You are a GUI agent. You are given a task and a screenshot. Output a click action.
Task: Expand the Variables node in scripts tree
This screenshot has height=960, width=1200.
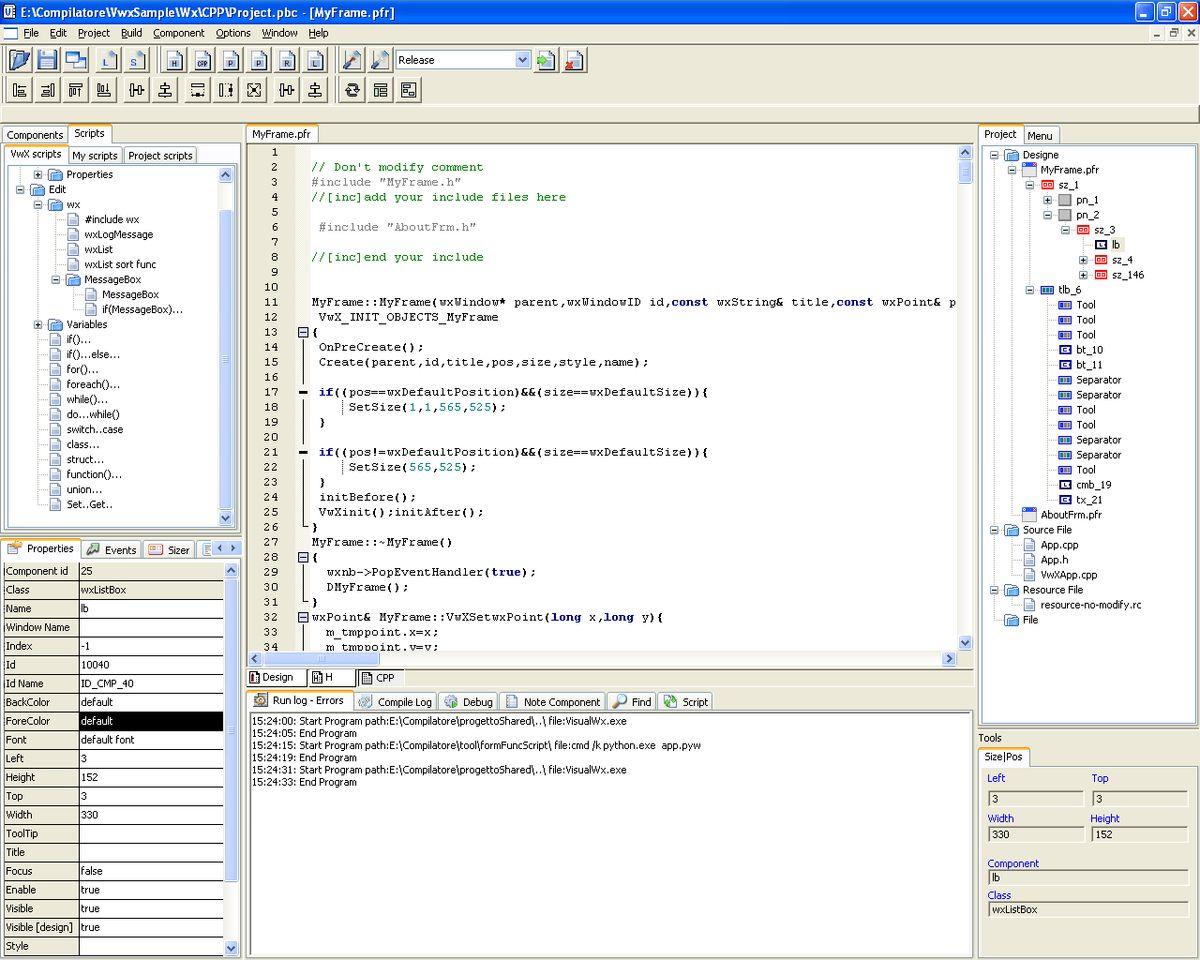(x=38, y=325)
